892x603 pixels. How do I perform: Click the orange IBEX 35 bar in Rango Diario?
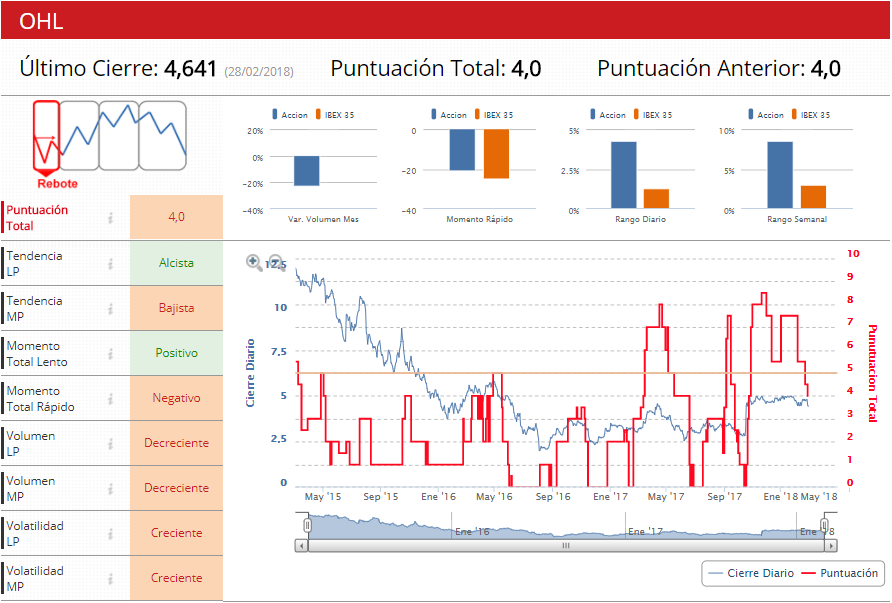[656, 199]
